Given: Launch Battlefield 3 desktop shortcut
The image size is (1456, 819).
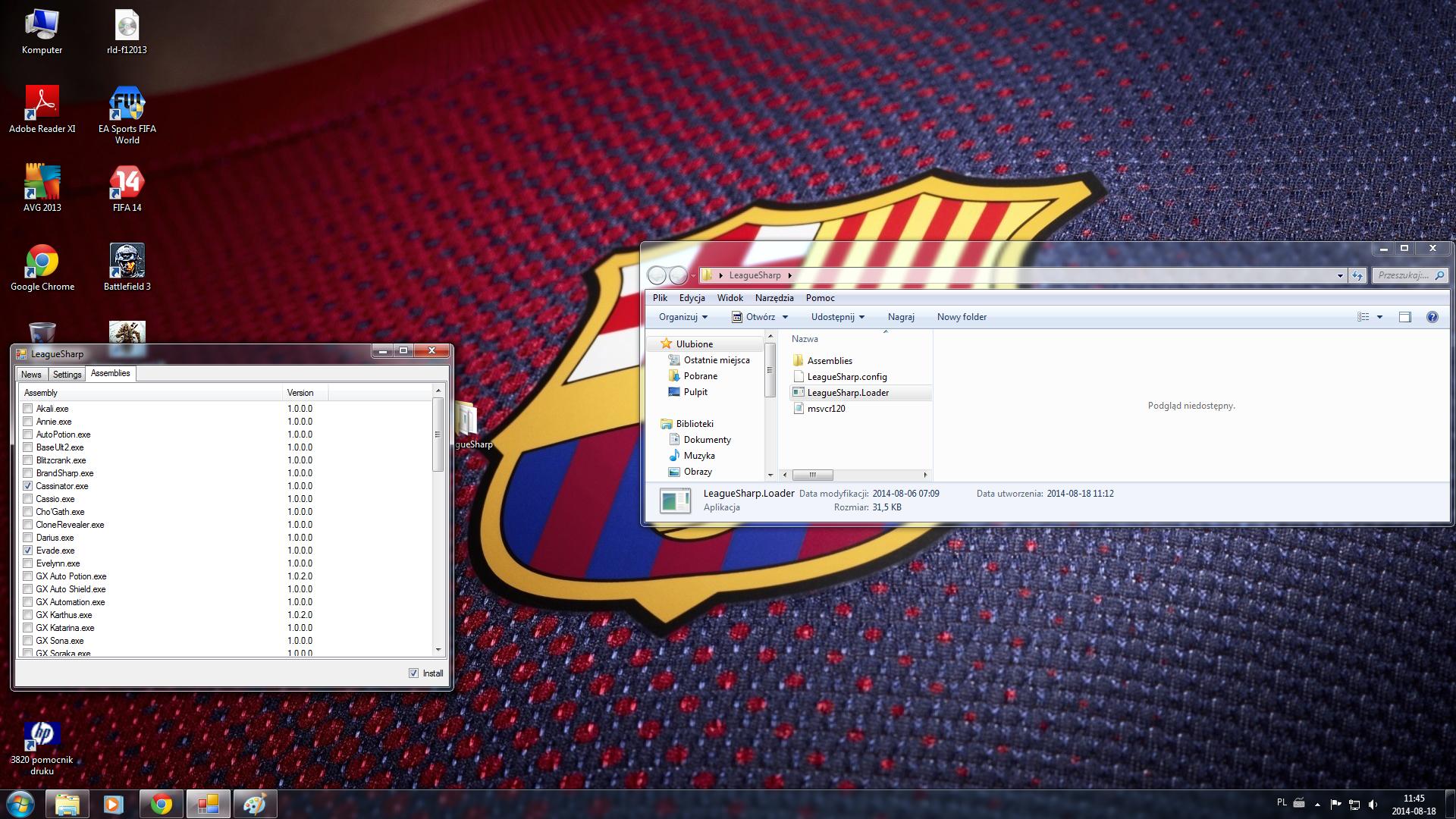Looking at the screenshot, I should pyautogui.click(x=127, y=268).
